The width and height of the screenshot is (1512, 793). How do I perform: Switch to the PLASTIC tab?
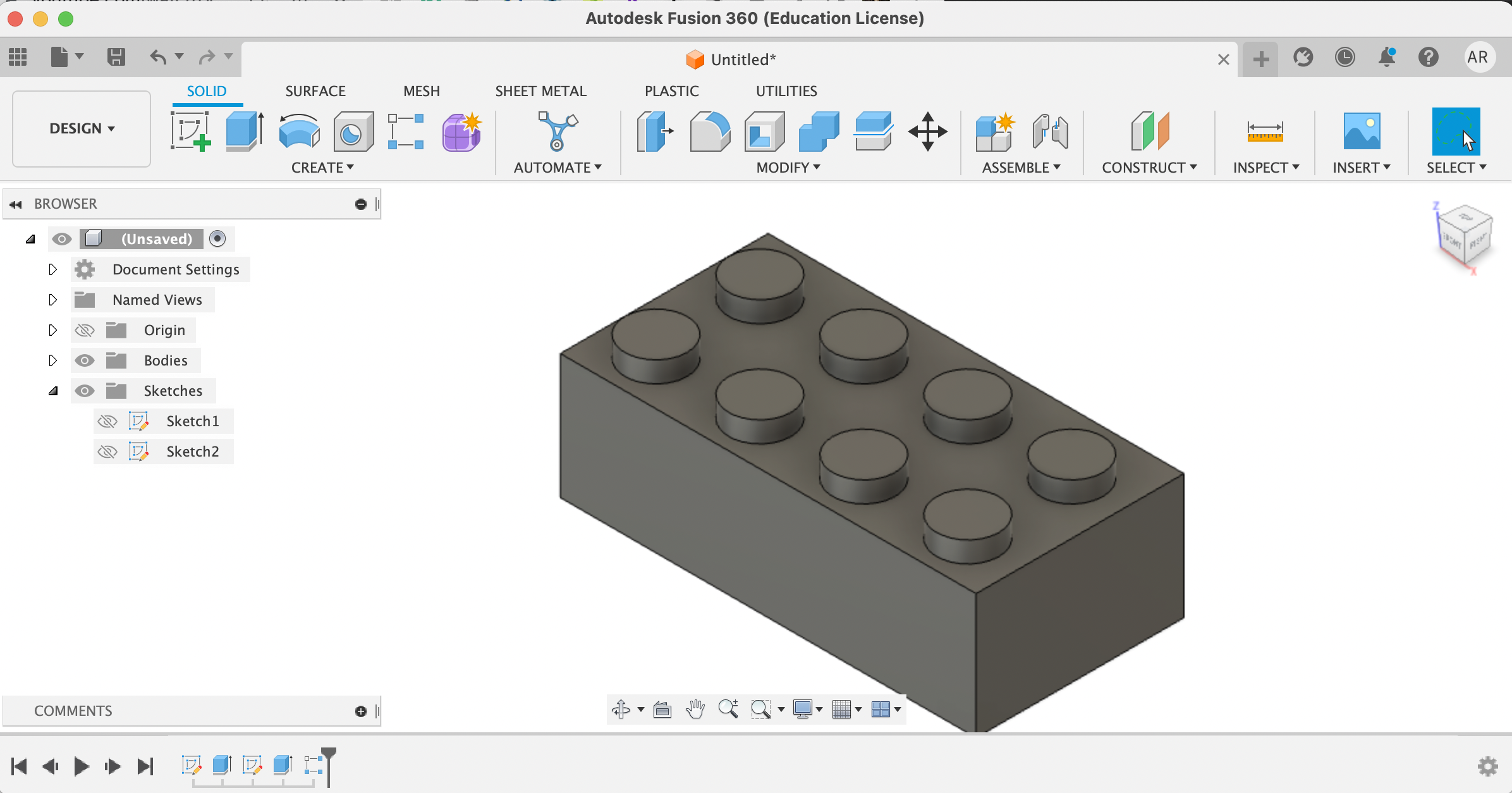coord(672,91)
